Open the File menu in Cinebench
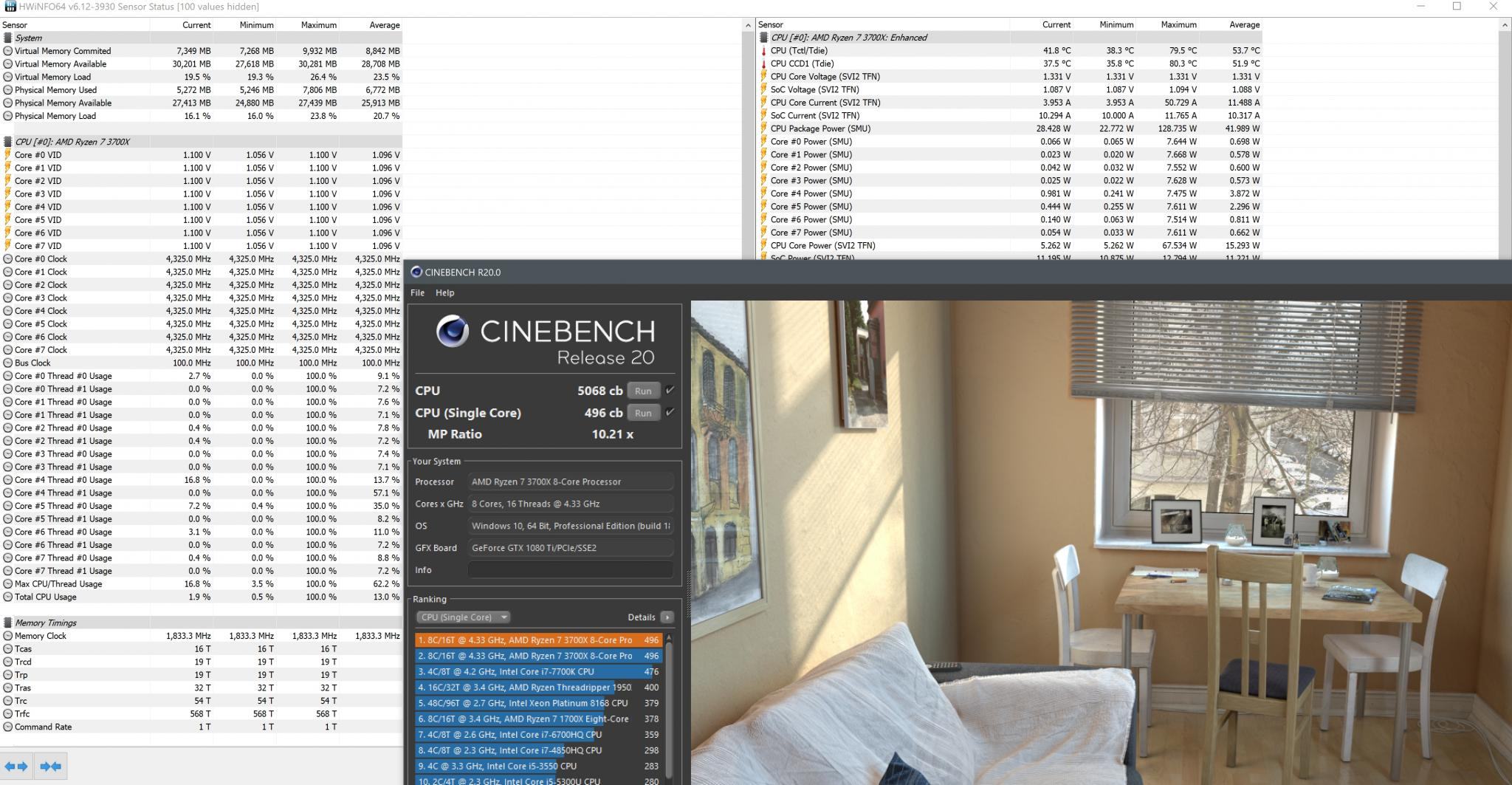The height and width of the screenshot is (785, 1512). click(417, 292)
